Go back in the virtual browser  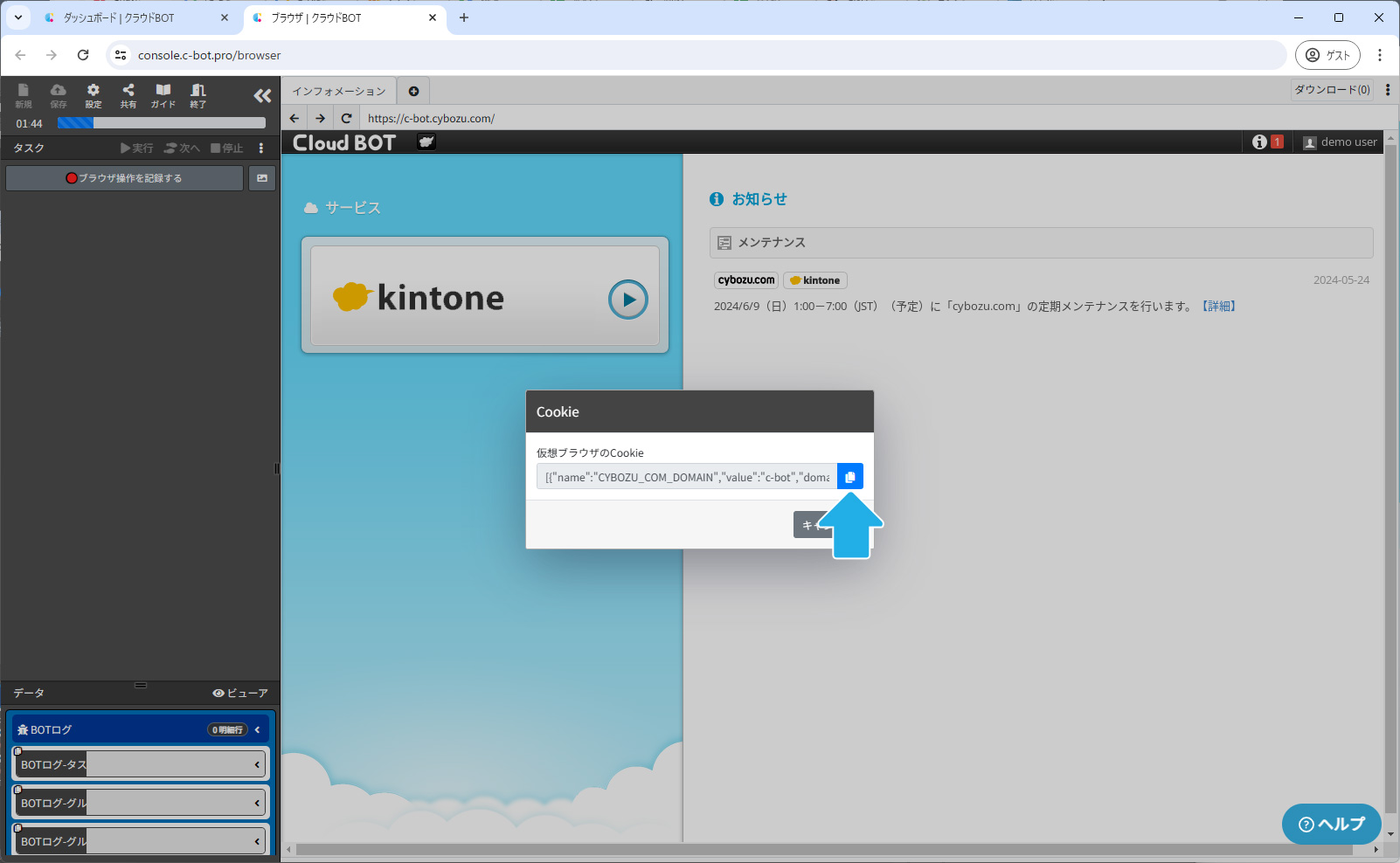[x=295, y=118]
